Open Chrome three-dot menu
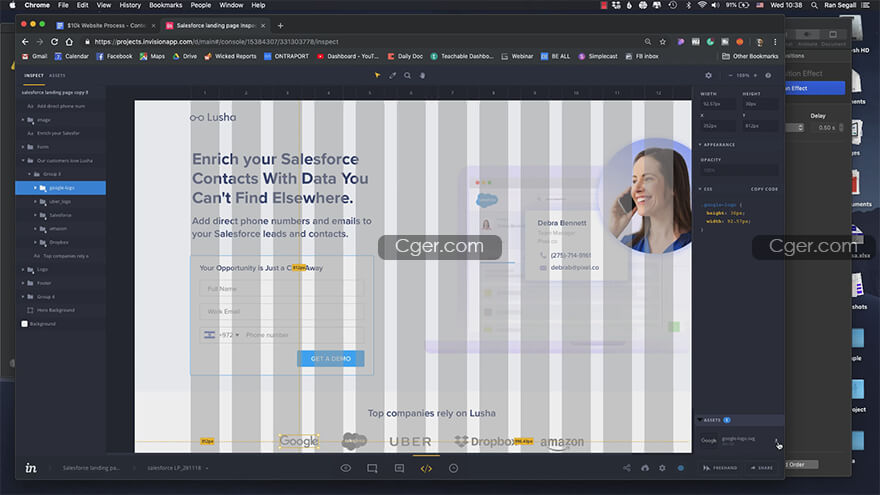Screen dimensions: 880x495 (x=775, y=42)
